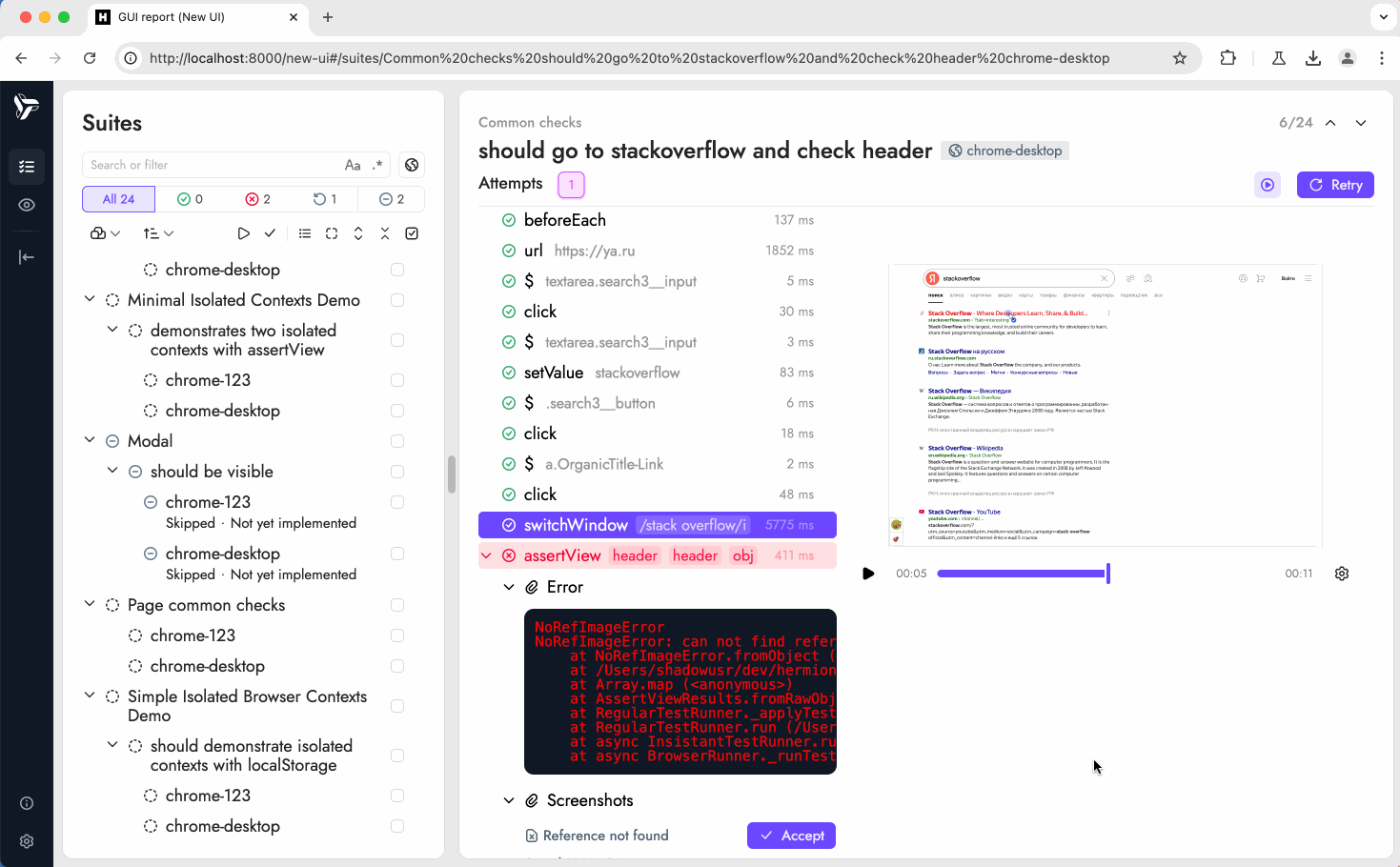Select the All 24 filter tab
1400x867 pixels.
[118, 199]
